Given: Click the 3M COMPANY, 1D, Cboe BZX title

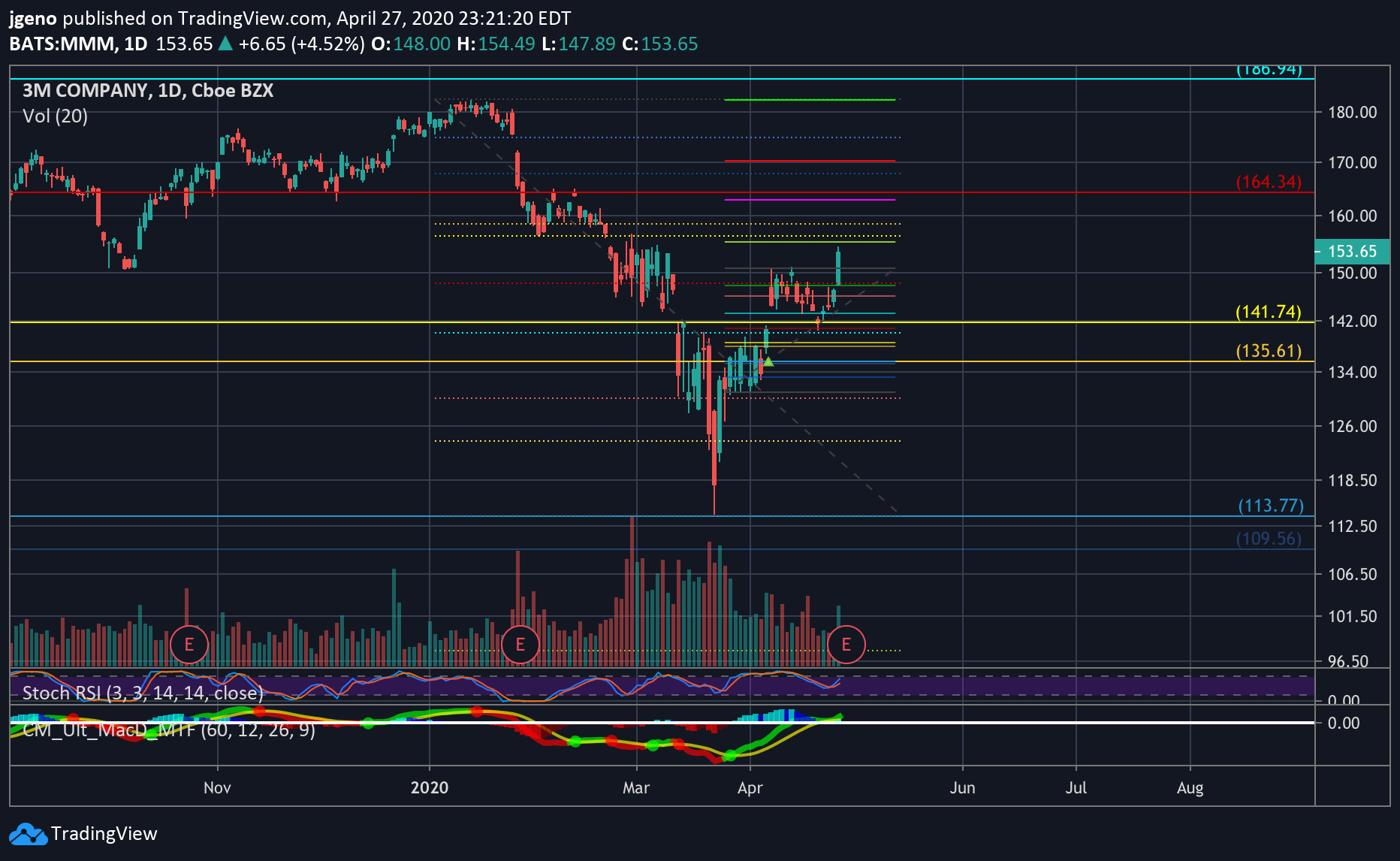Looking at the screenshot, I should coord(148,91).
